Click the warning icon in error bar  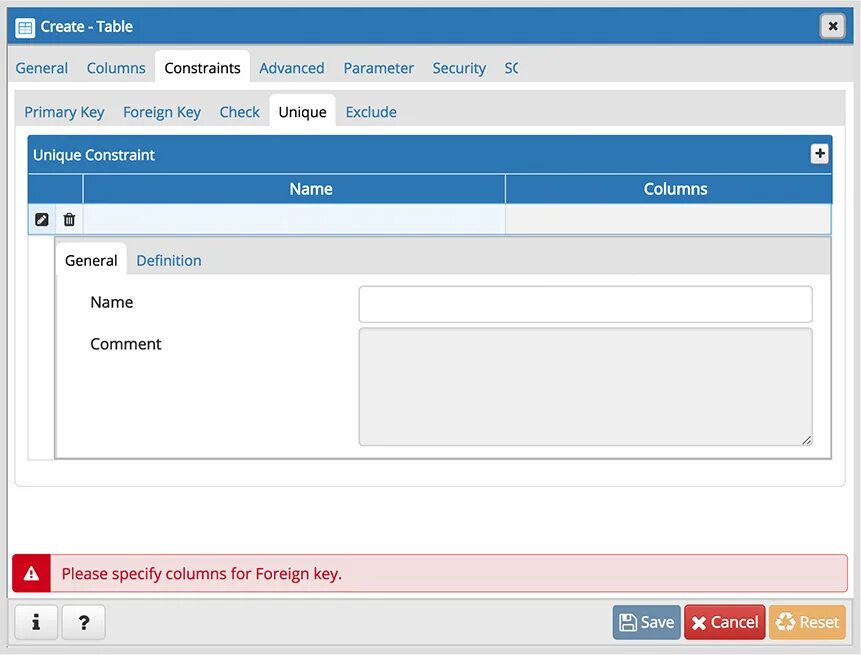(31, 573)
